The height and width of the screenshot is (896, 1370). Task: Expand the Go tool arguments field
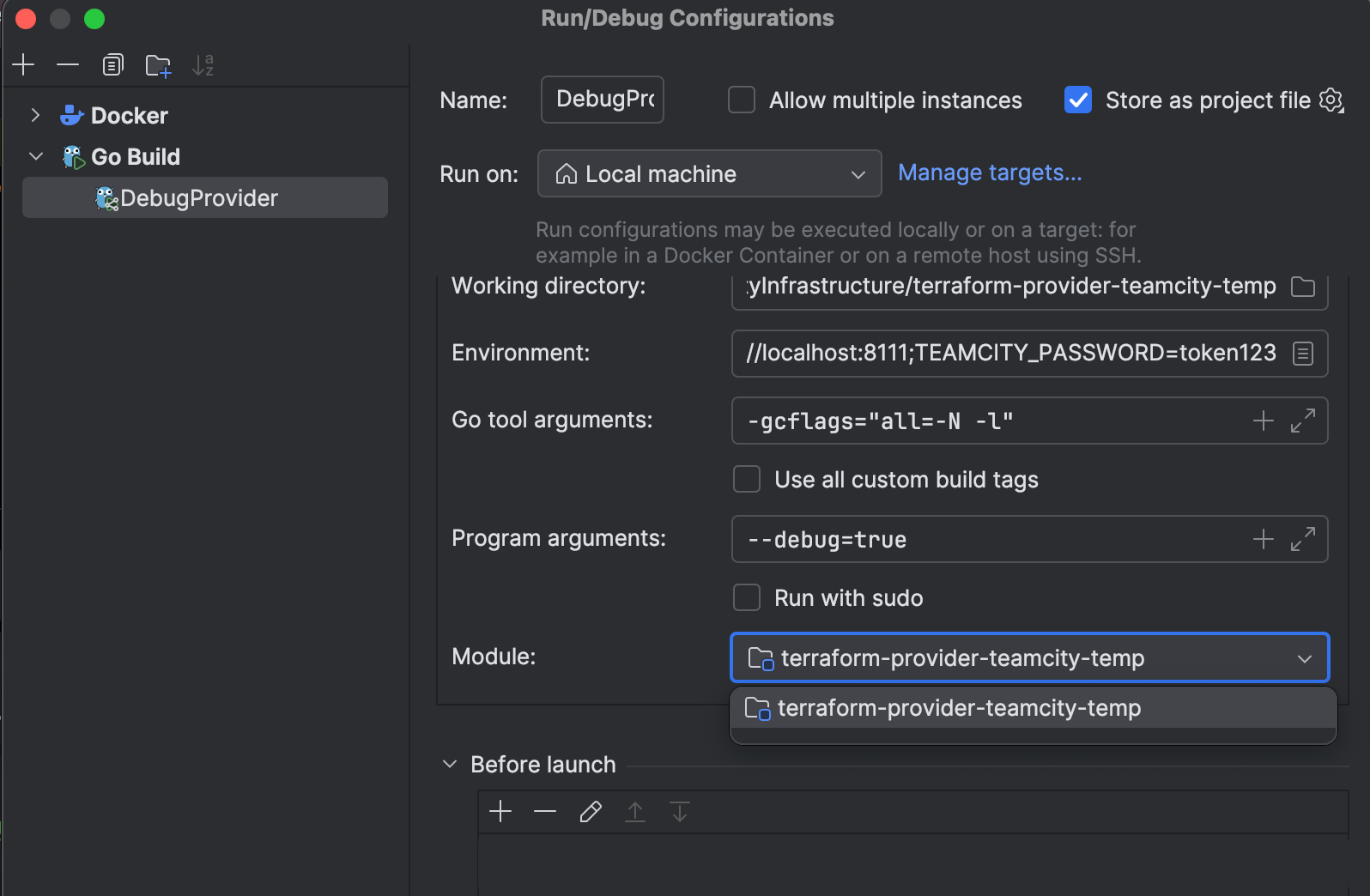(1303, 421)
